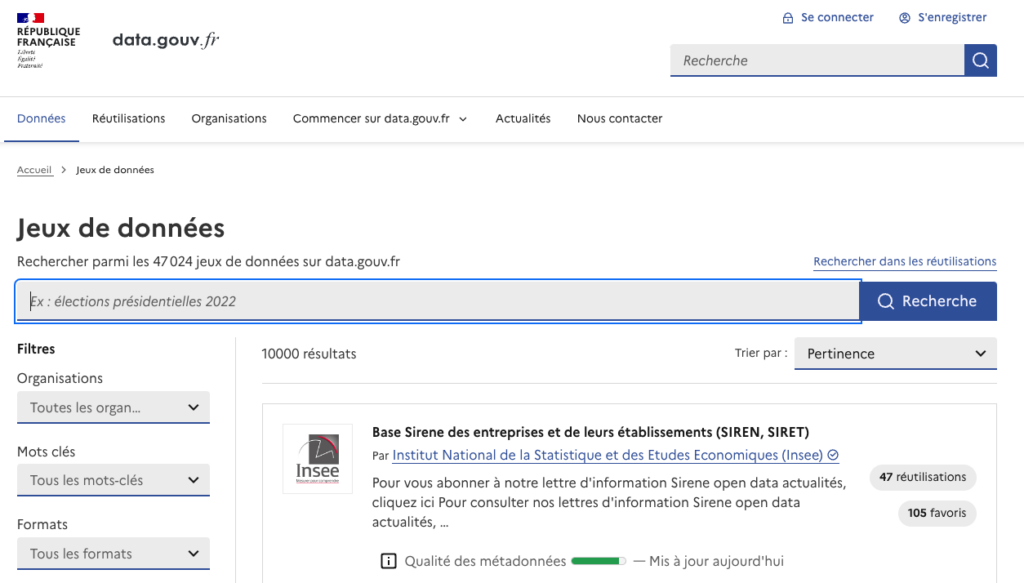Click the magnifier icon in header search
Image resolution: width=1024 pixels, height=583 pixels.
click(980, 60)
